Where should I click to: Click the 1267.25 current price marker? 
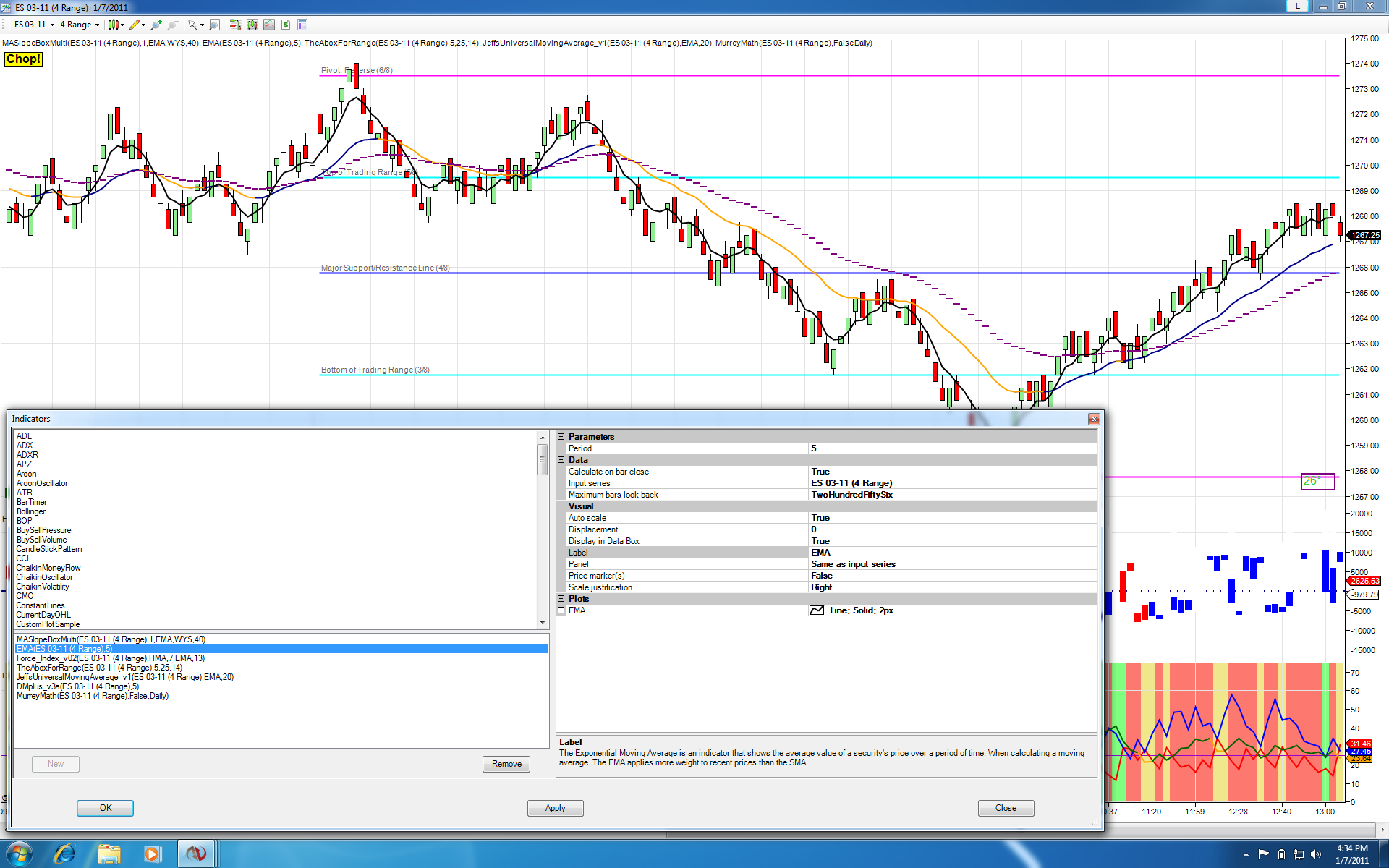click(1365, 235)
